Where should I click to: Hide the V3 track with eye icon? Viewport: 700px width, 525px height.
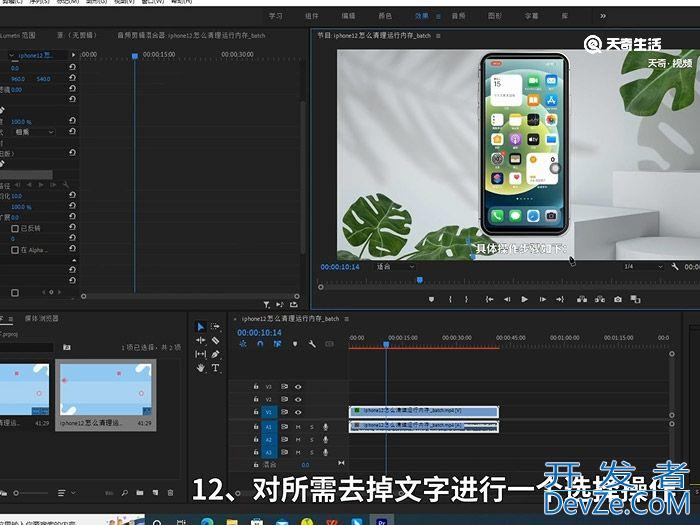coord(298,387)
